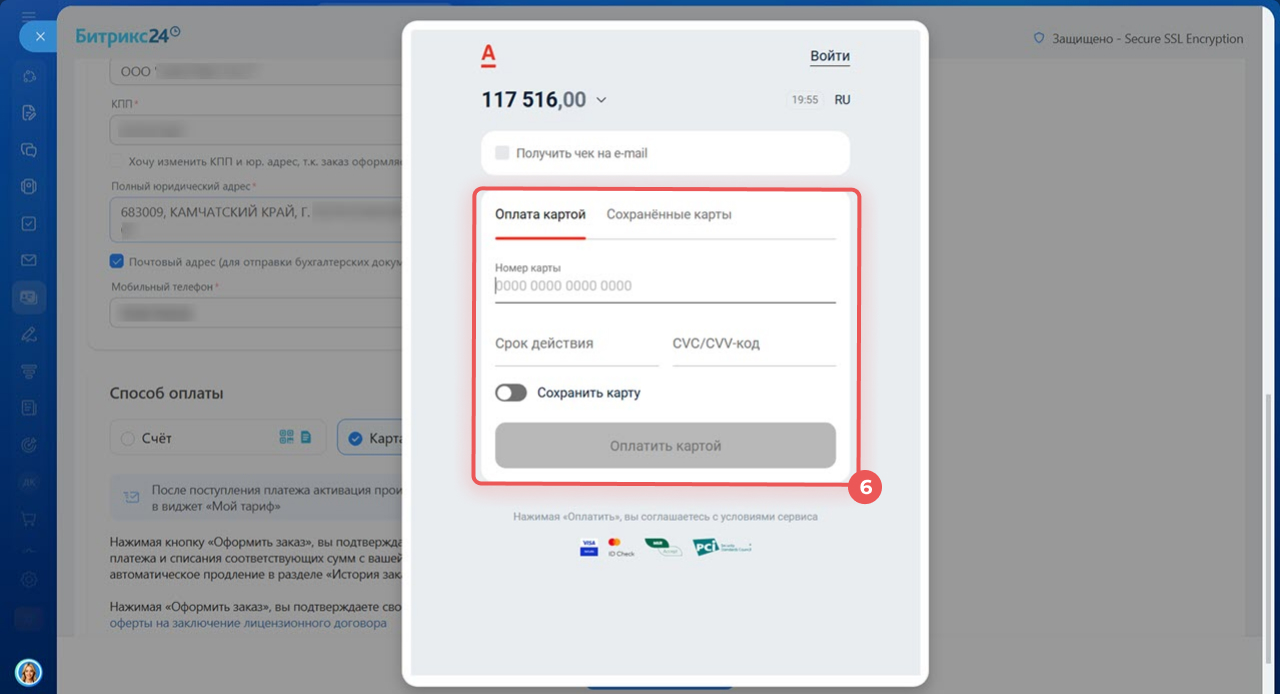Check the Получить чек на e-mail box
Viewport: 1280px width, 694px height.
502,153
